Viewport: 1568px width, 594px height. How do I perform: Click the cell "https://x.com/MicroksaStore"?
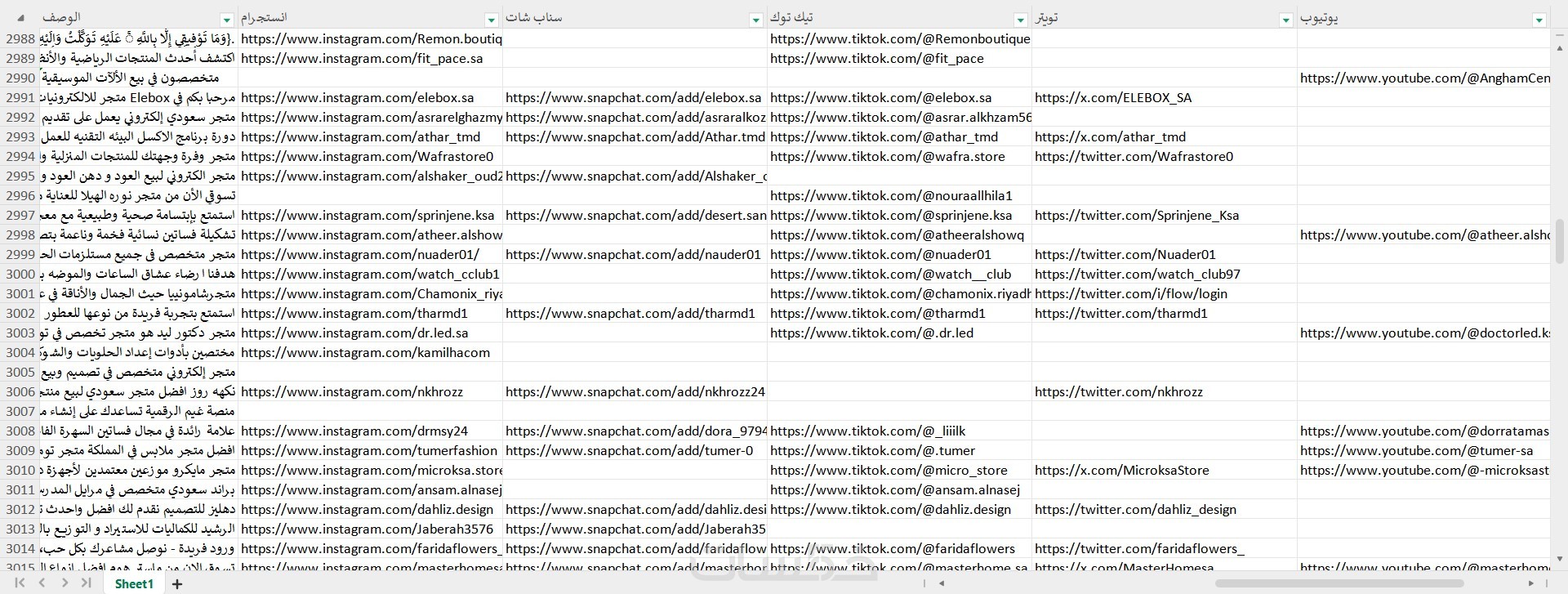(x=1165, y=471)
